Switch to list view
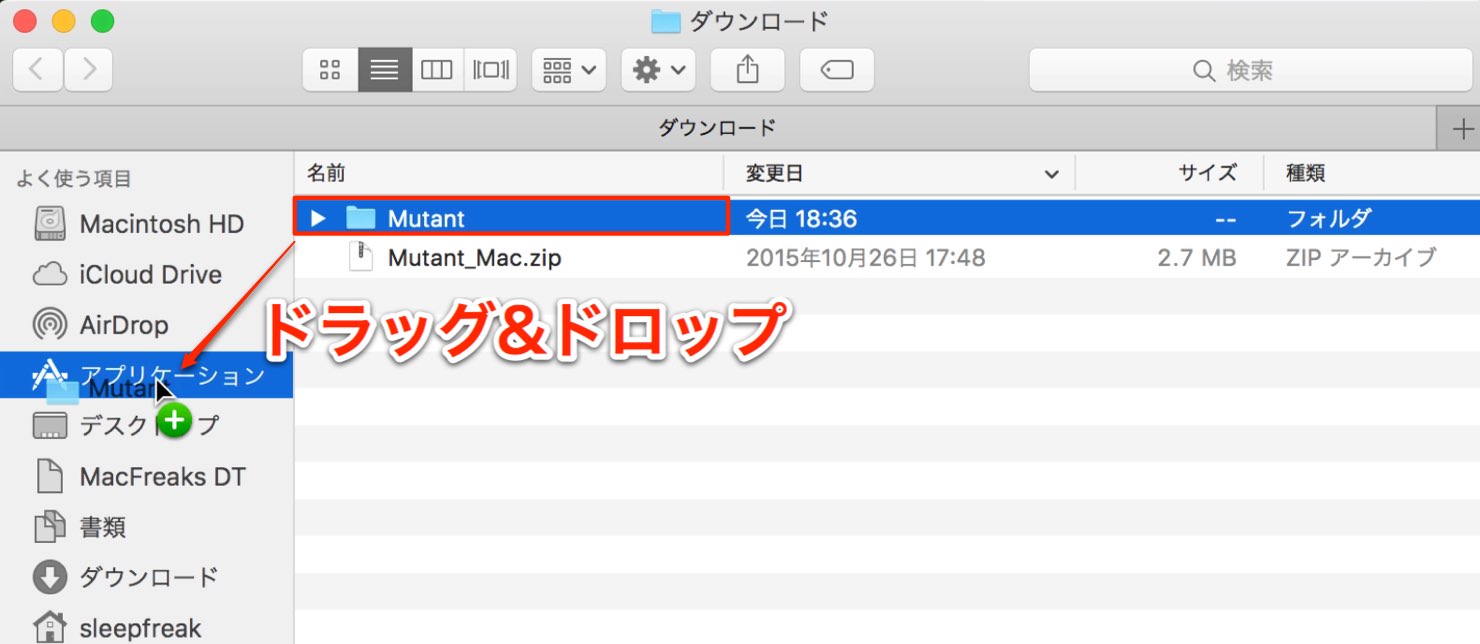The width and height of the screenshot is (1480, 644). pos(384,69)
